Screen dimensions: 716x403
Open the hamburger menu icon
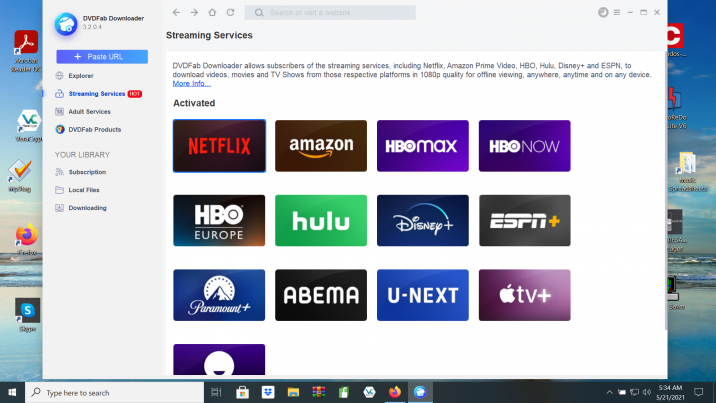(617, 12)
